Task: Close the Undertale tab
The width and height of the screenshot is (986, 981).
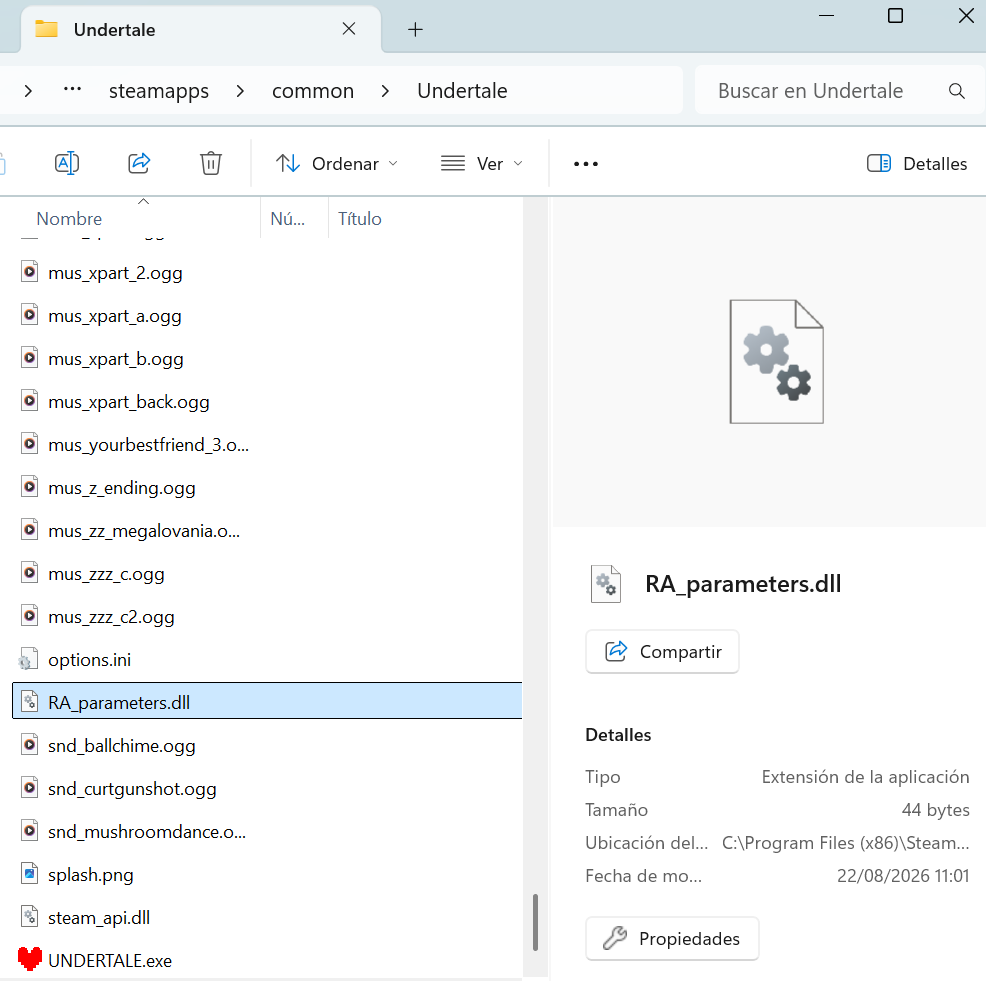Action: point(349,29)
